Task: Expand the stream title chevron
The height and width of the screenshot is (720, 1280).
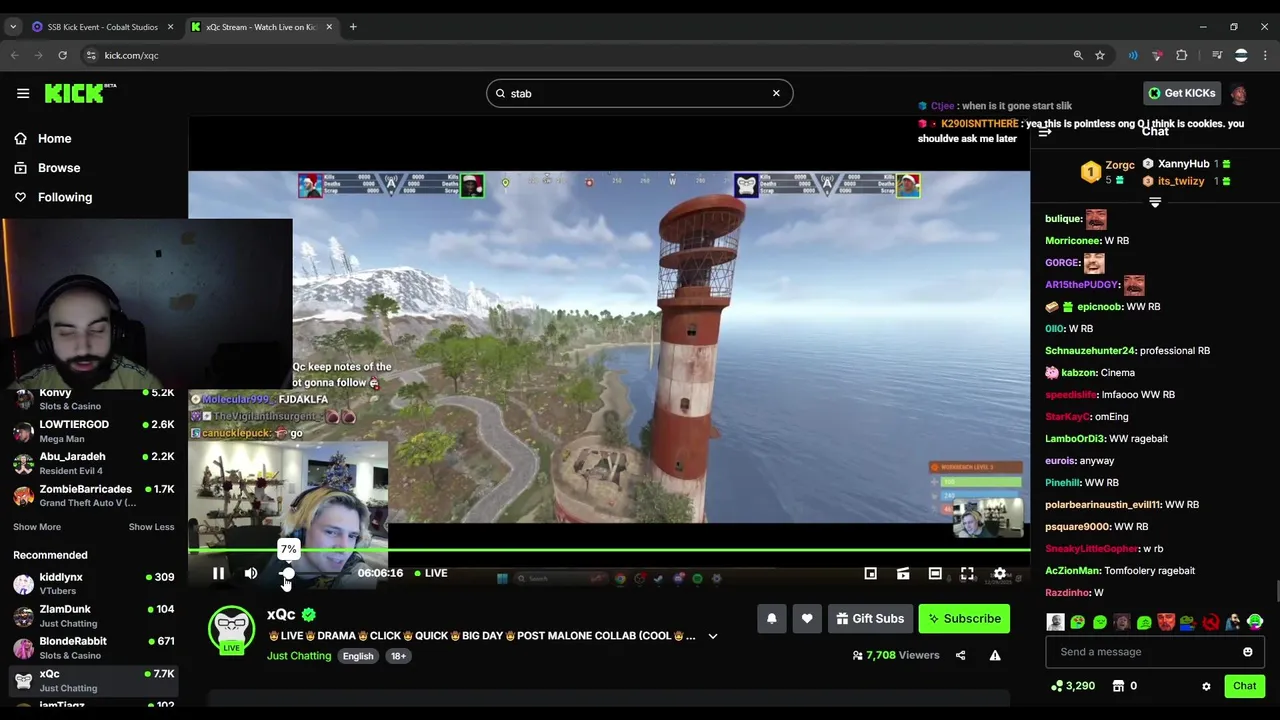Action: click(x=713, y=636)
